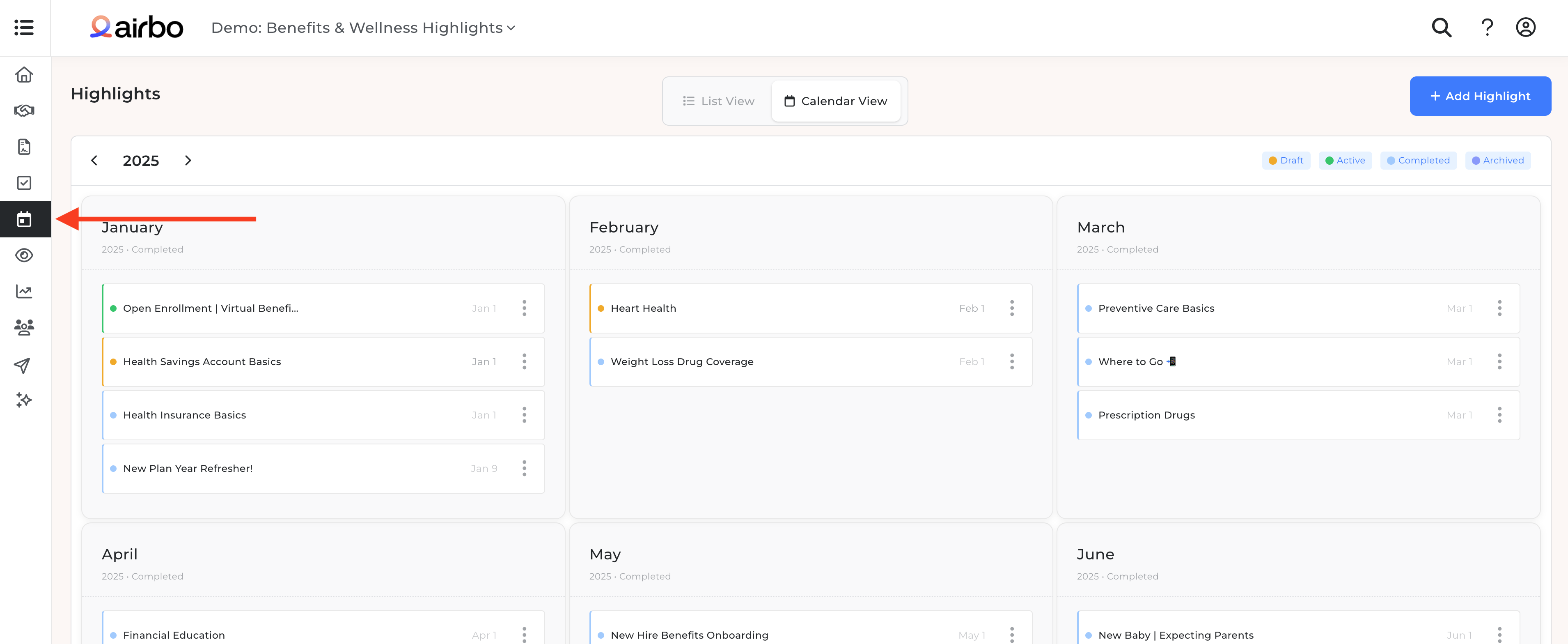
Task: Click the airbo logo
Action: coord(136,28)
